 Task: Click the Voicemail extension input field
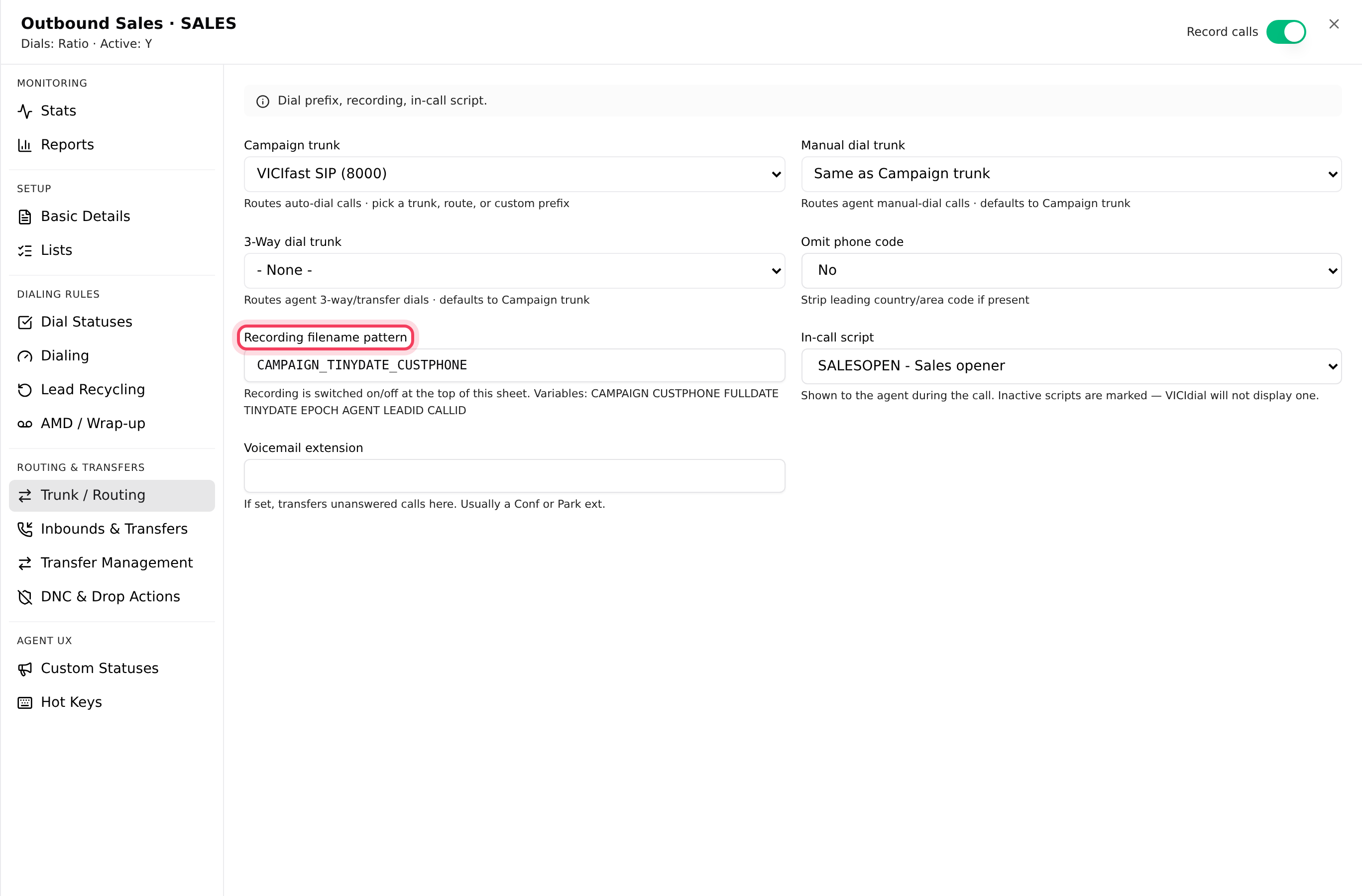point(514,475)
